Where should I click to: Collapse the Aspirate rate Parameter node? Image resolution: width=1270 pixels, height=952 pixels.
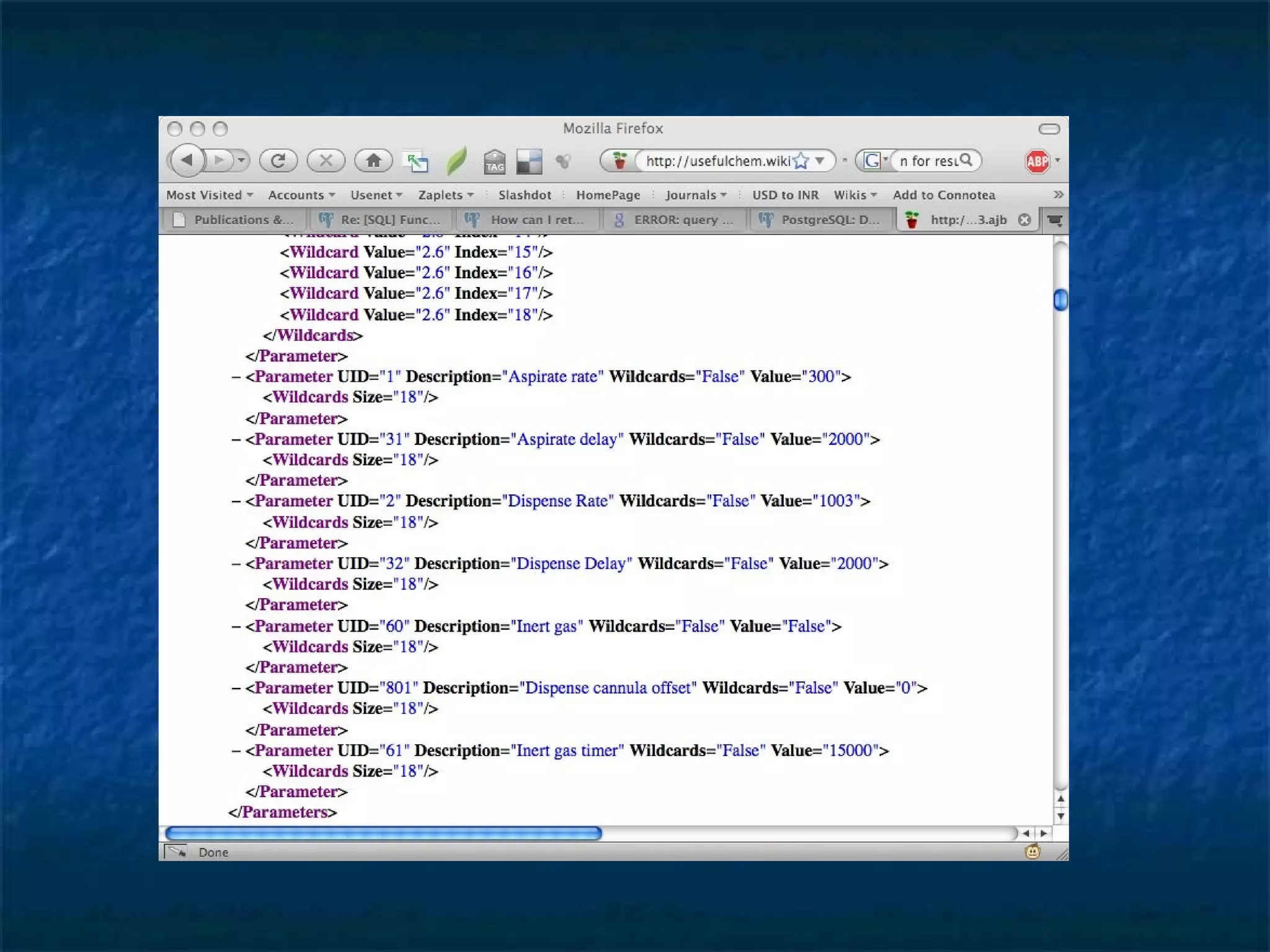click(x=236, y=377)
